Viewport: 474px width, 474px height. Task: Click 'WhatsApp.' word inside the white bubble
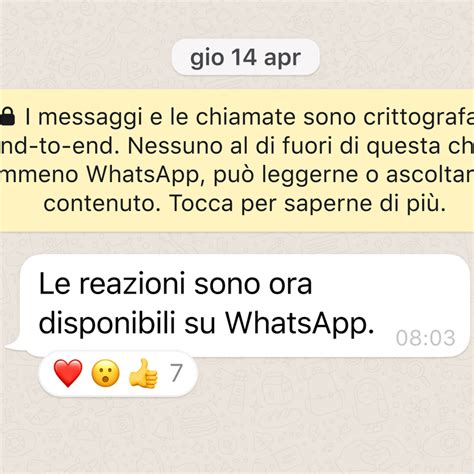point(300,323)
